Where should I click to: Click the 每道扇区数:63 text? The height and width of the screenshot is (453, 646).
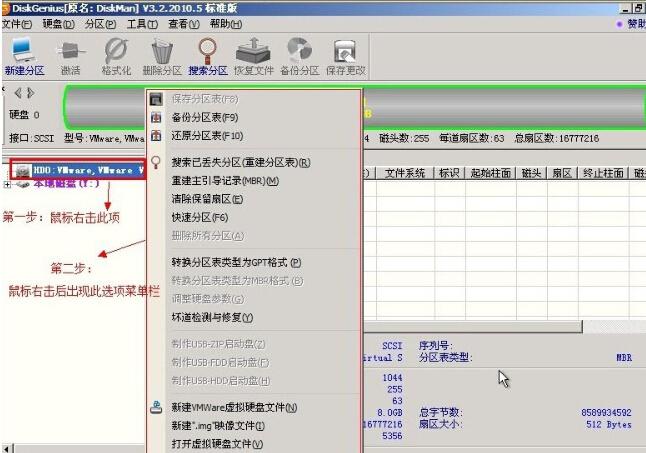coord(472,138)
